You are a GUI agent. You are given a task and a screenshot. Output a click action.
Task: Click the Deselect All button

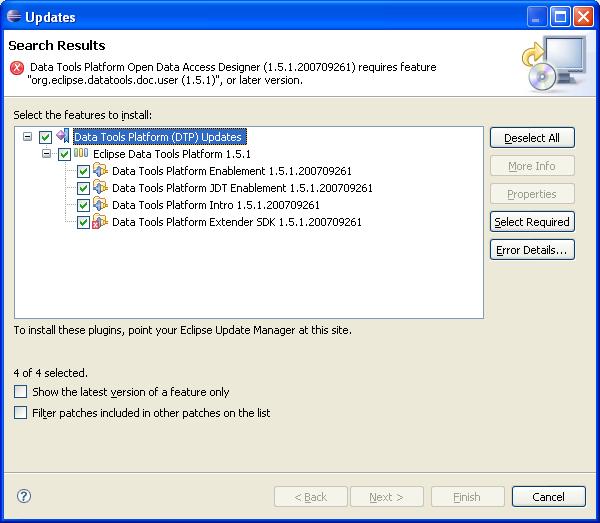(x=532, y=138)
